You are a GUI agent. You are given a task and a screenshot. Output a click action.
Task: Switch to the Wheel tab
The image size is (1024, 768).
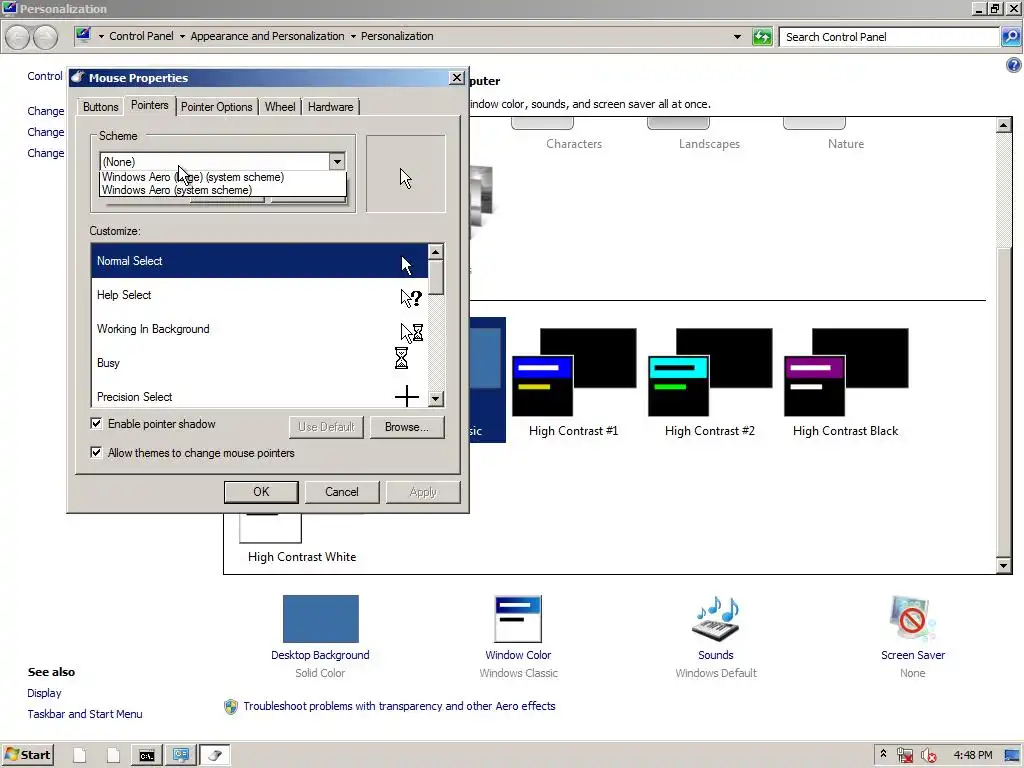pos(280,107)
